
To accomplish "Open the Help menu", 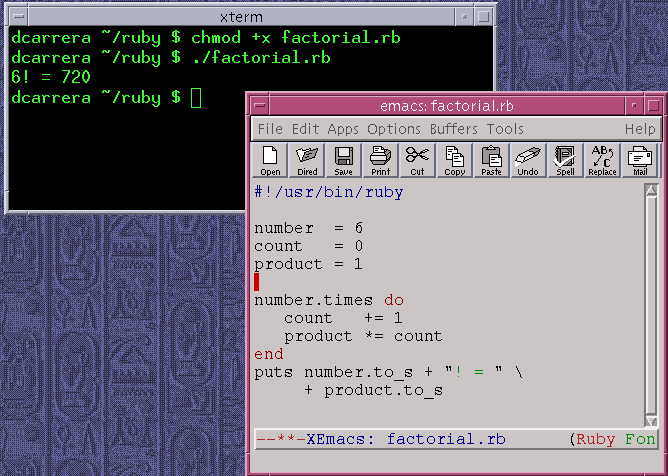I will click(x=640, y=129).
